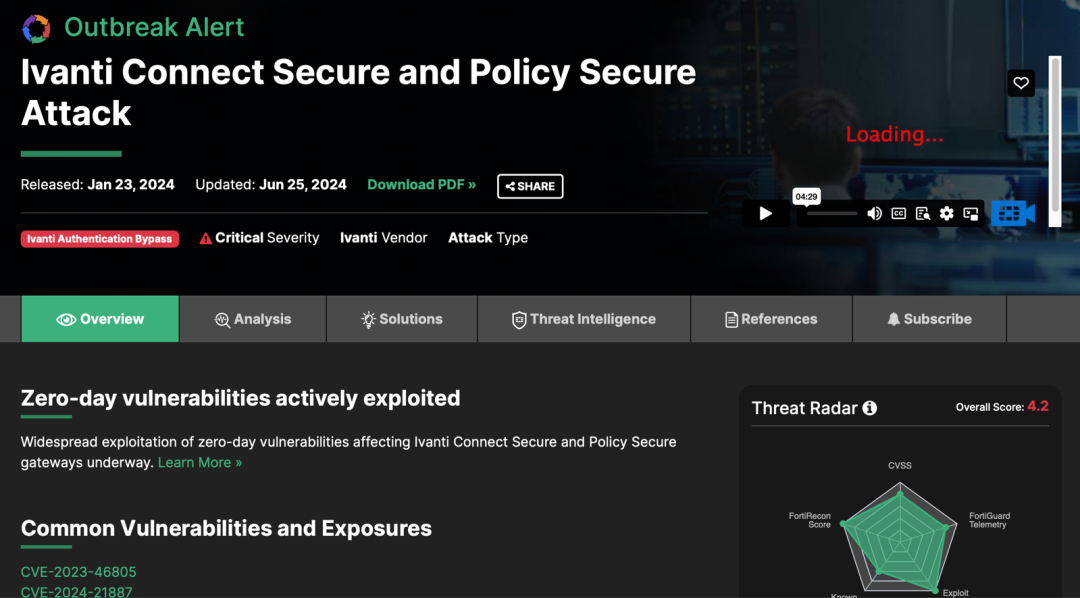1080x598 pixels.
Task: Click the Ivanti Authentication Bypass tag
Action: [100, 238]
